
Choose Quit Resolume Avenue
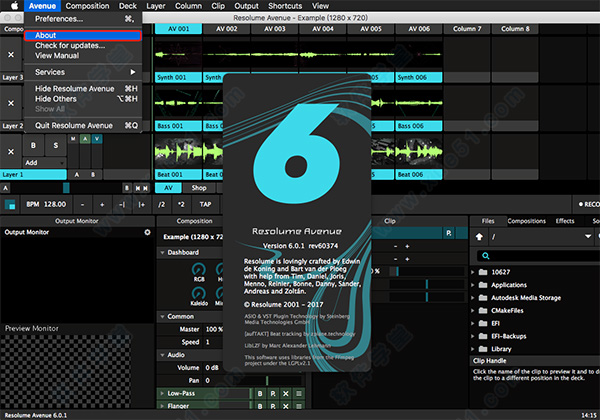(x=83, y=125)
